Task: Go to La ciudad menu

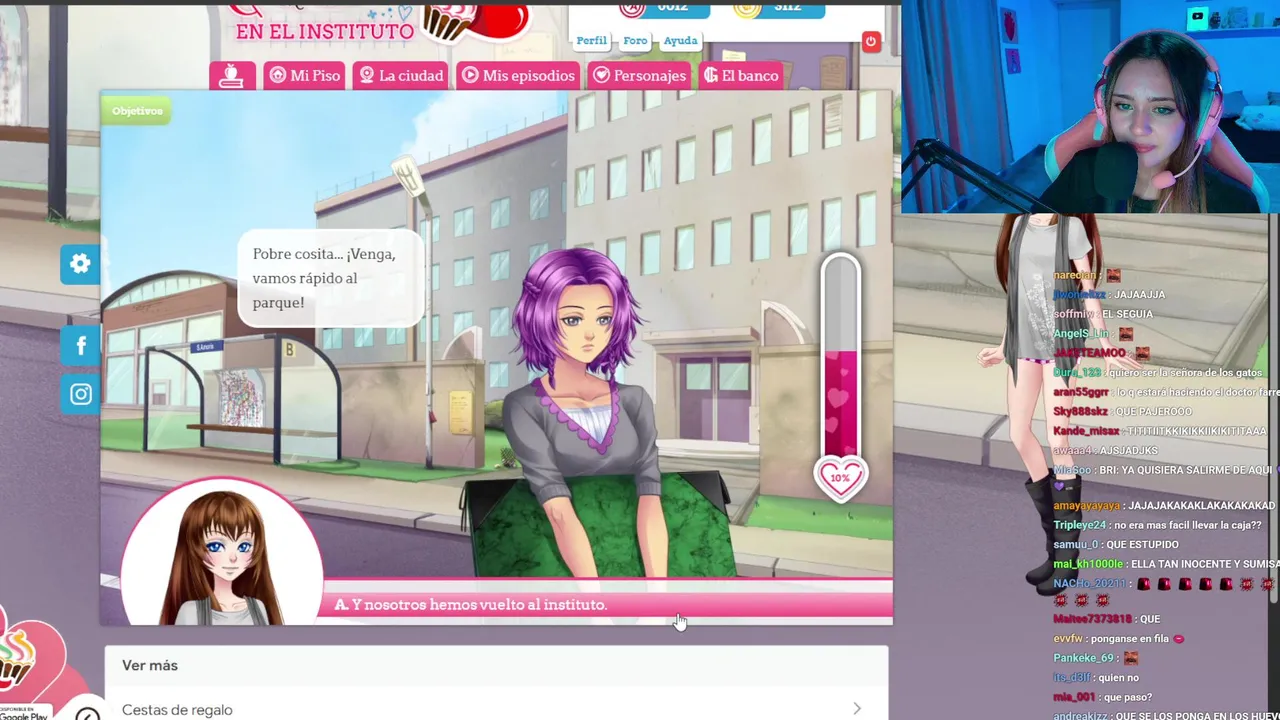Action: click(400, 75)
